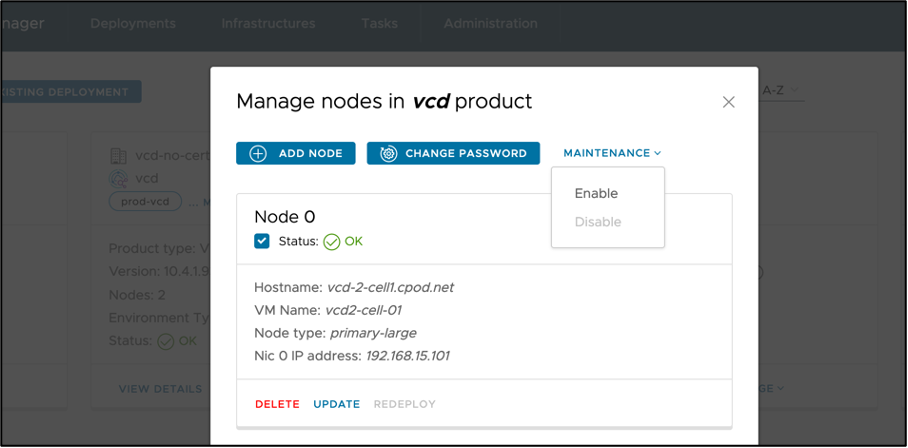
Task: Click the deployment card's Status OK check icon
Action: pos(165,341)
